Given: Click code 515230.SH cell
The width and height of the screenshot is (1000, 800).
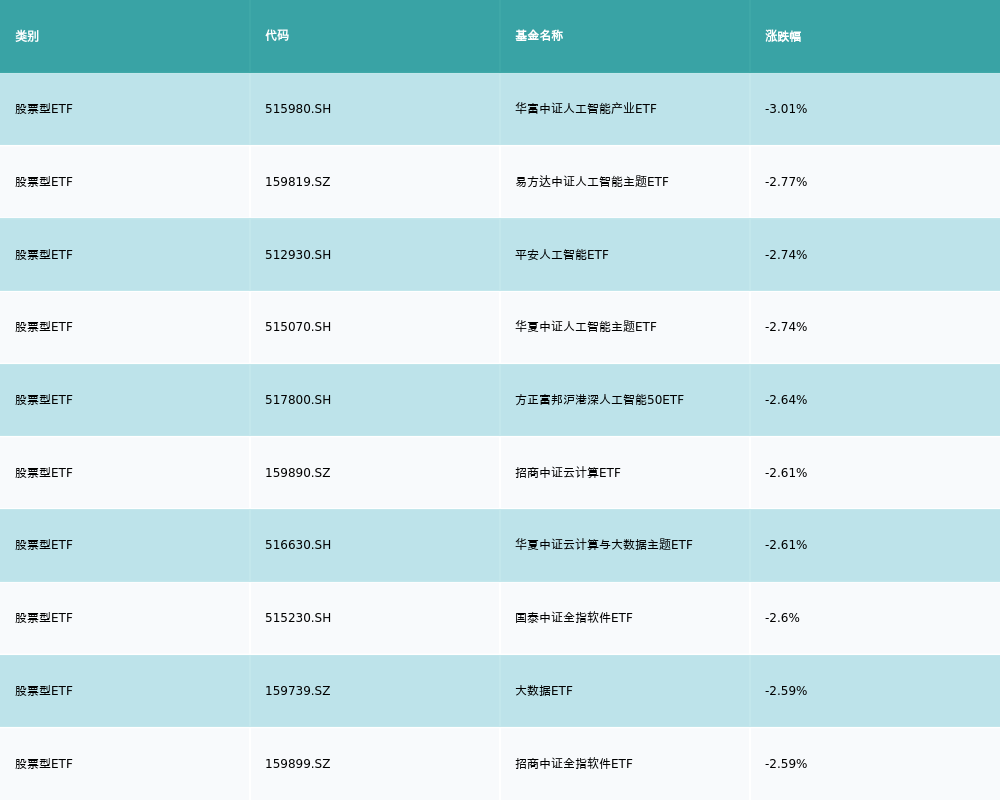Looking at the screenshot, I should 298,618.
